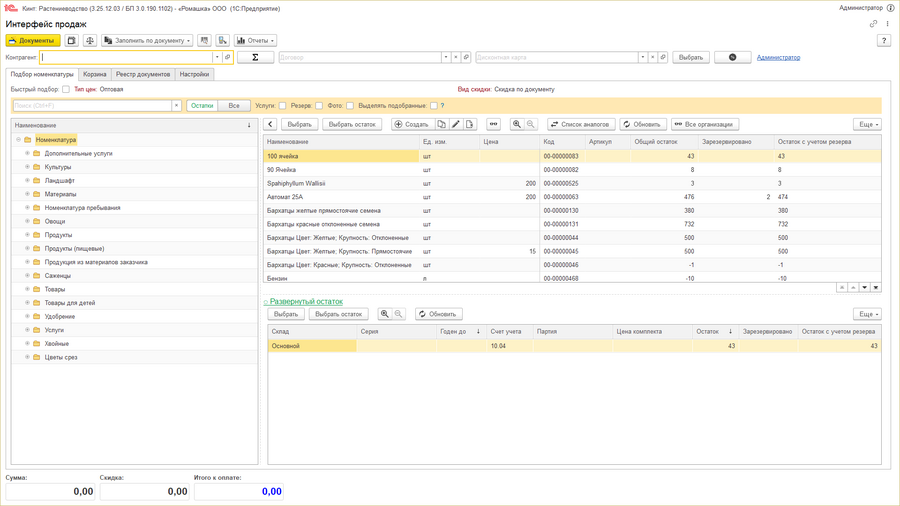This screenshot has height=506, width=900.
Task: Click the percent discount button near Администратор
Action: tap(732, 57)
